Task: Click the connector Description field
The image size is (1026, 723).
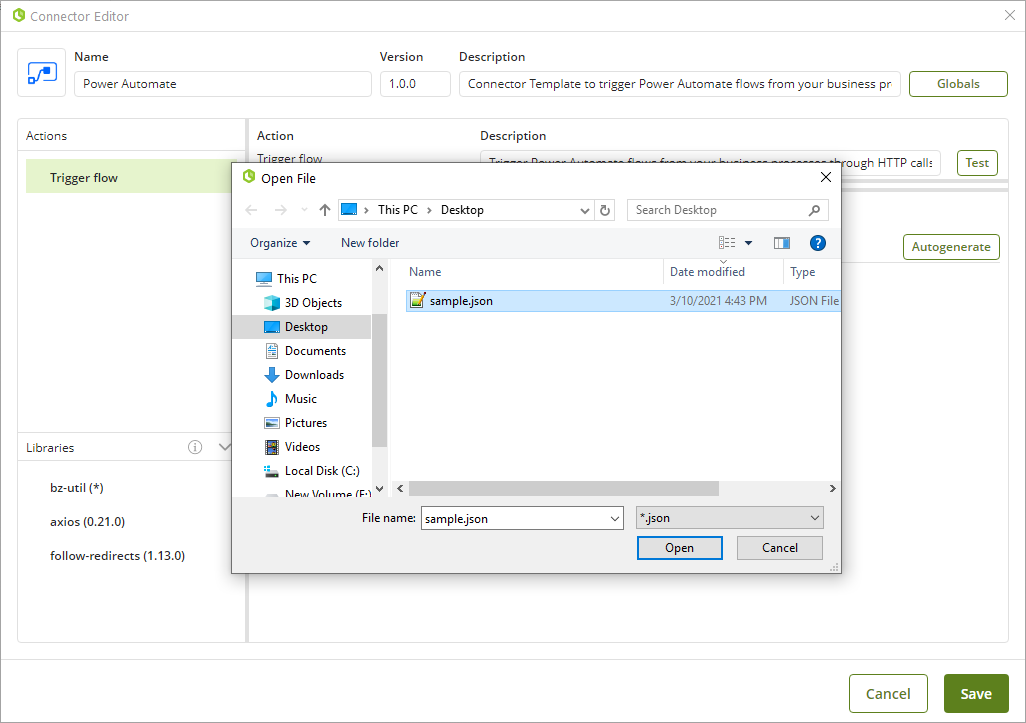Action: pyautogui.click(x=679, y=84)
